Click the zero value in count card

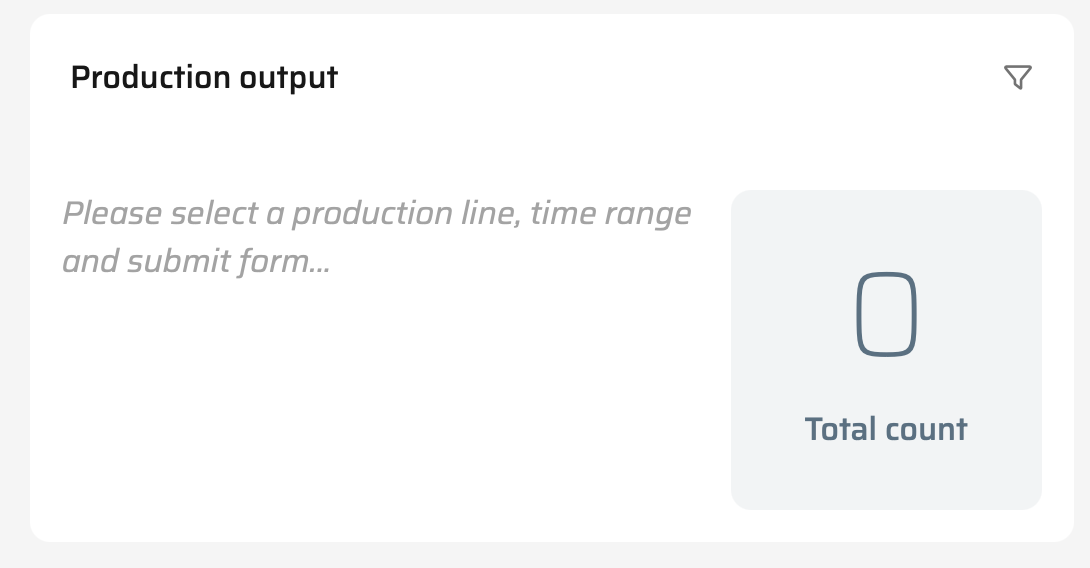(x=886, y=314)
